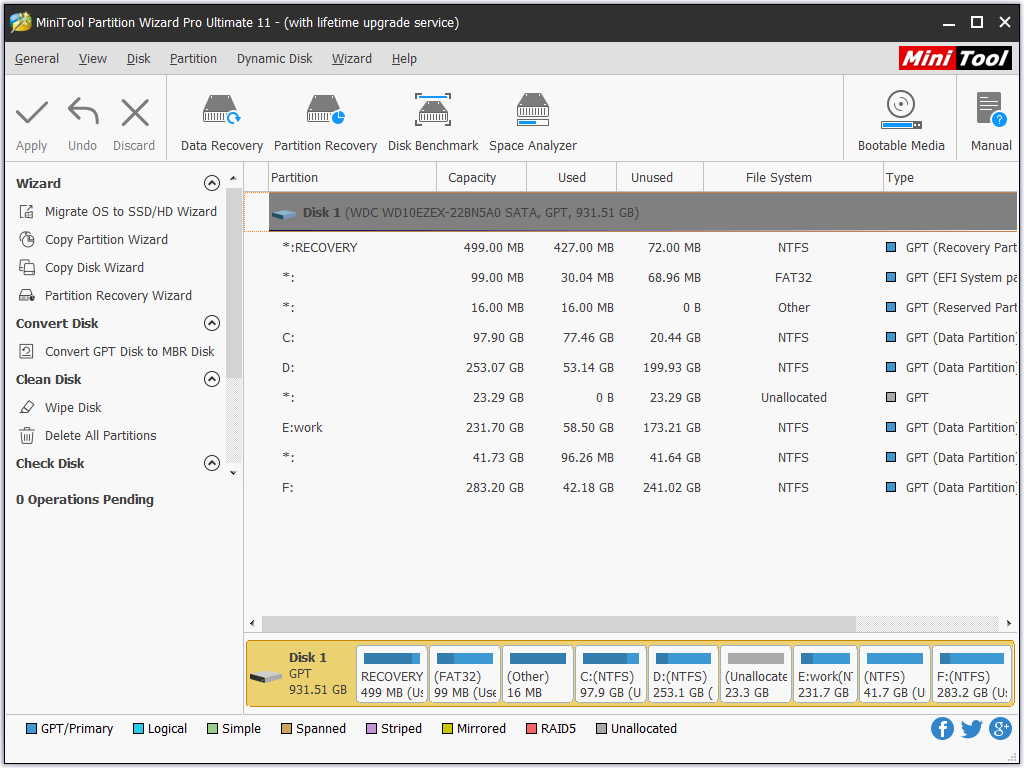Choose Convert GPT Disk to MBR Disk
1024x768 pixels.
point(130,351)
